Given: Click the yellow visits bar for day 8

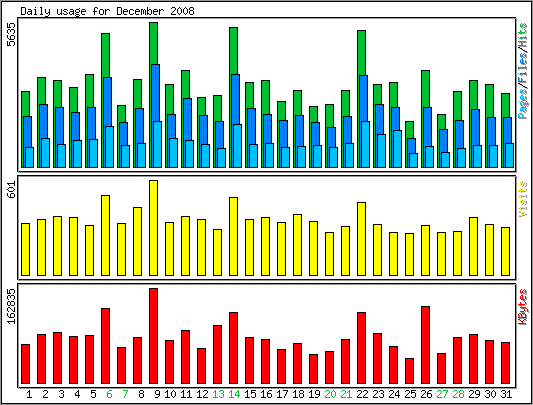Looking at the screenshot, I should click(x=137, y=241).
